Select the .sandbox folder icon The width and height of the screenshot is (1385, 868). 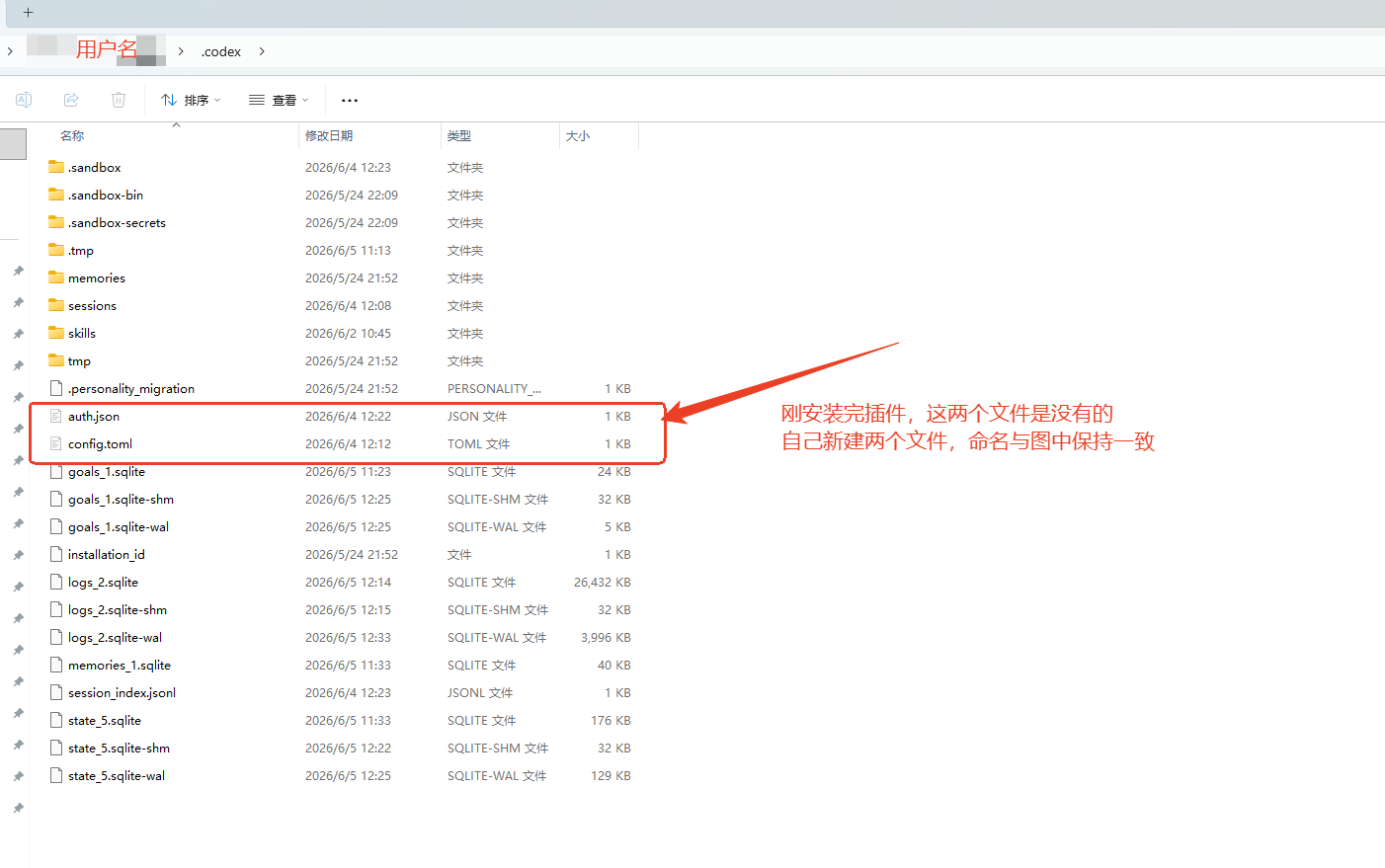coord(56,167)
